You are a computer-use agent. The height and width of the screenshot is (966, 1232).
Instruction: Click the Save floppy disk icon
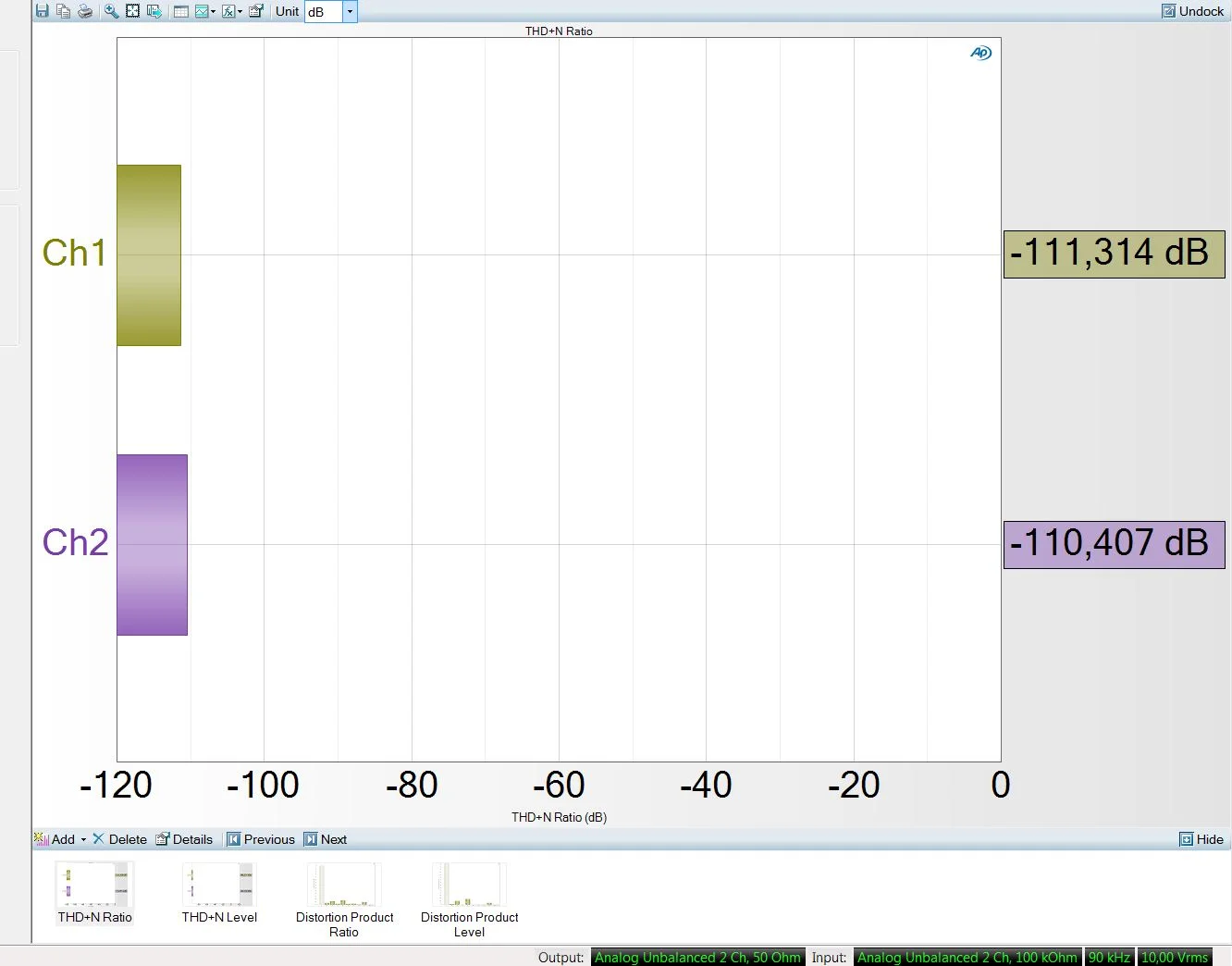click(42, 11)
